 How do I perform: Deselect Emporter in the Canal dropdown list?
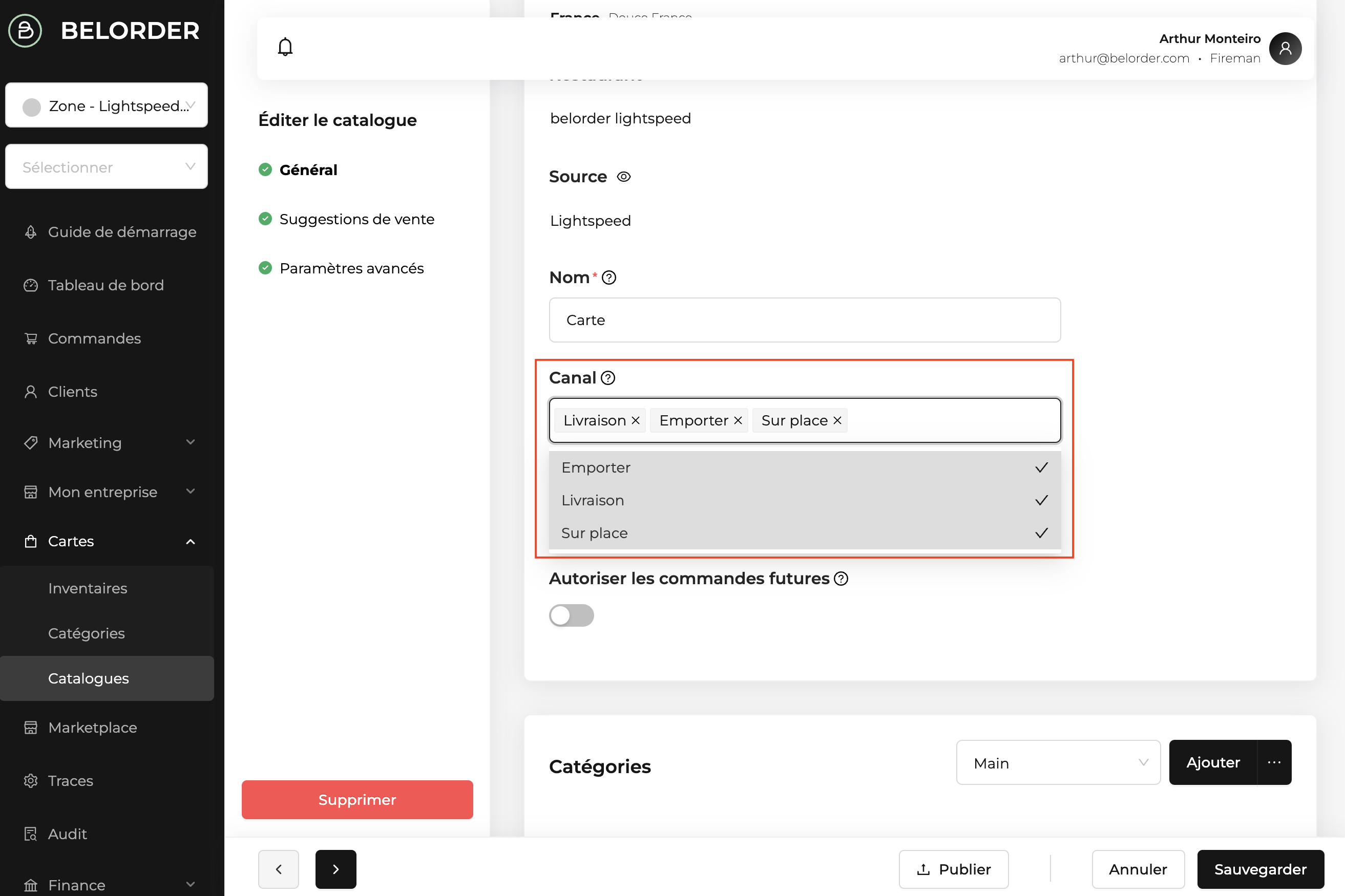coord(804,467)
